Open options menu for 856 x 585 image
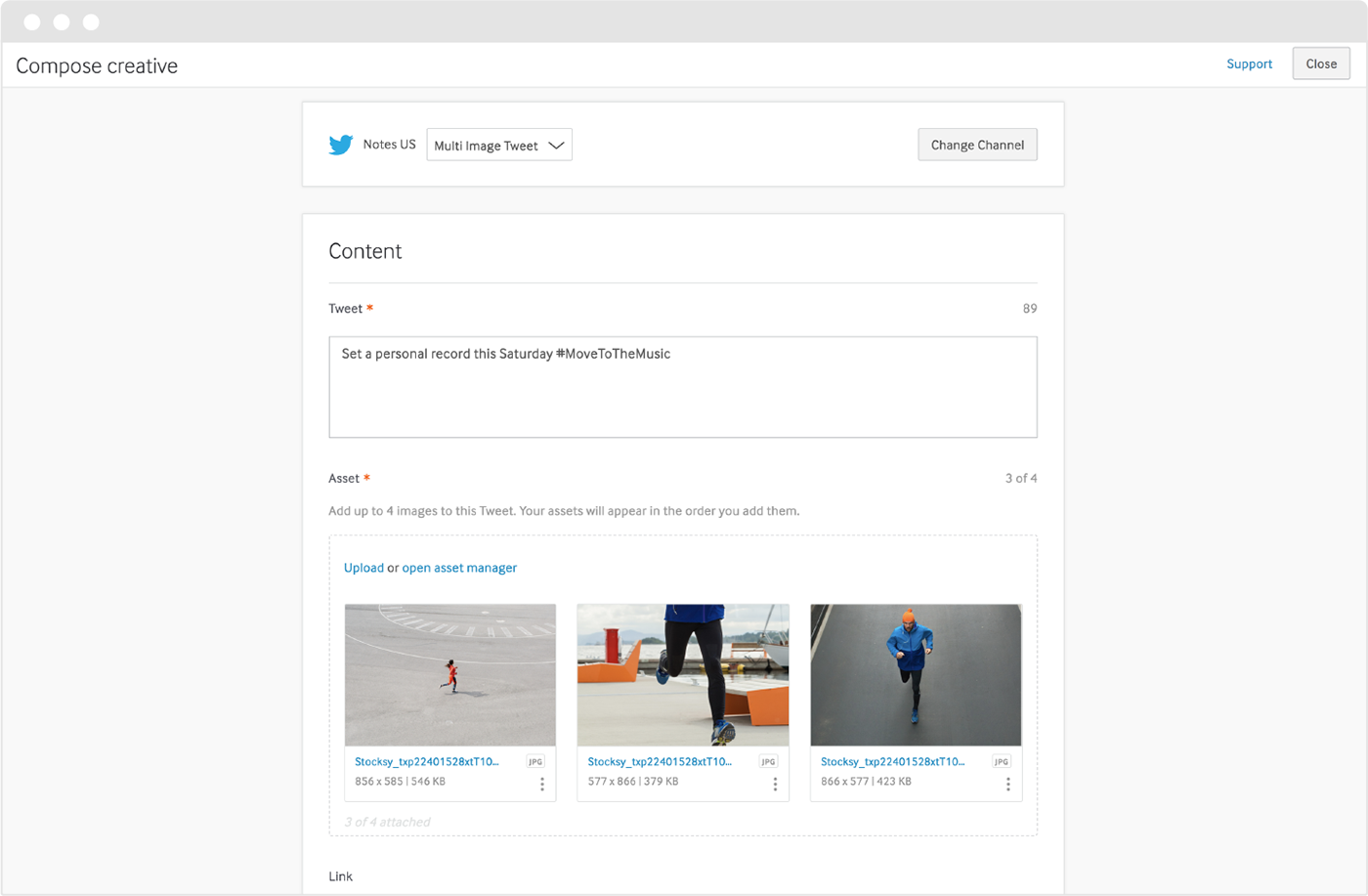 pyautogui.click(x=542, y=784)
